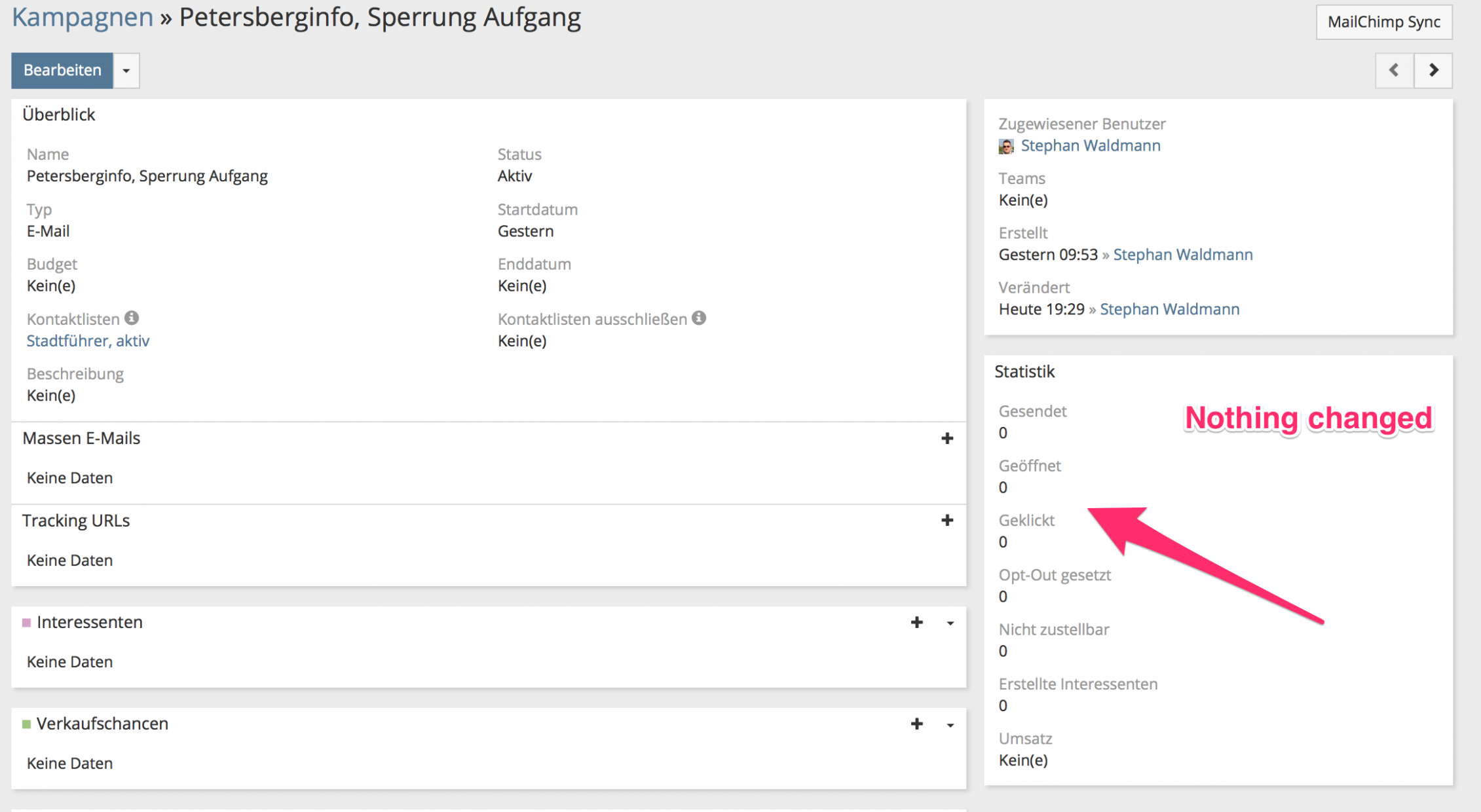This screenshot has height=812, width=1481.
Task: Click plus icon in Massen E-Mails panel
Action: click(x=947, y=438)
